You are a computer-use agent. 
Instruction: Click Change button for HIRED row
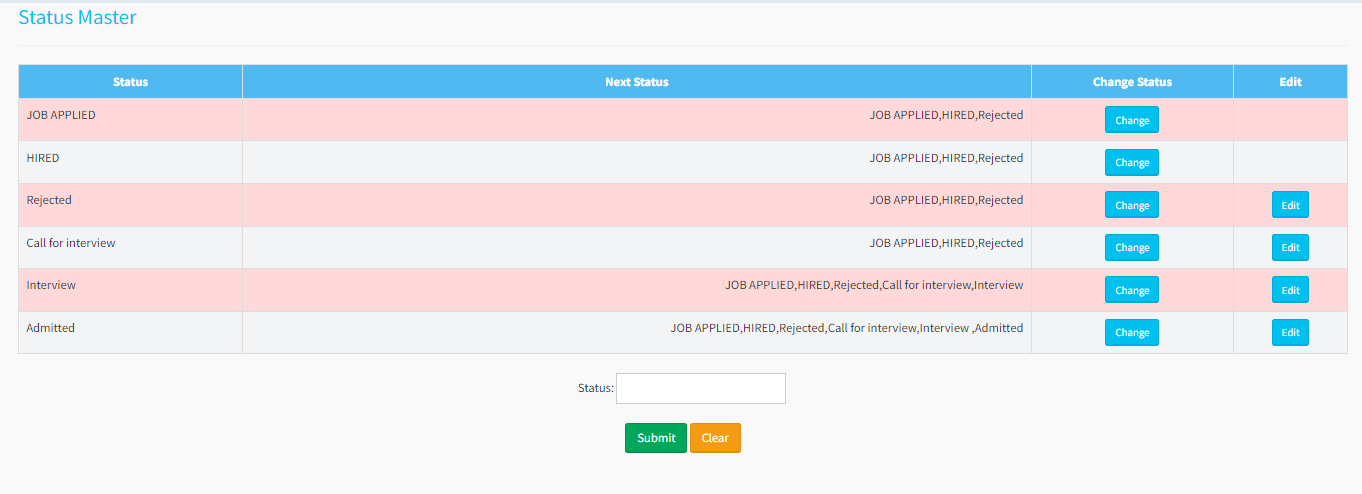point(1131,162)
